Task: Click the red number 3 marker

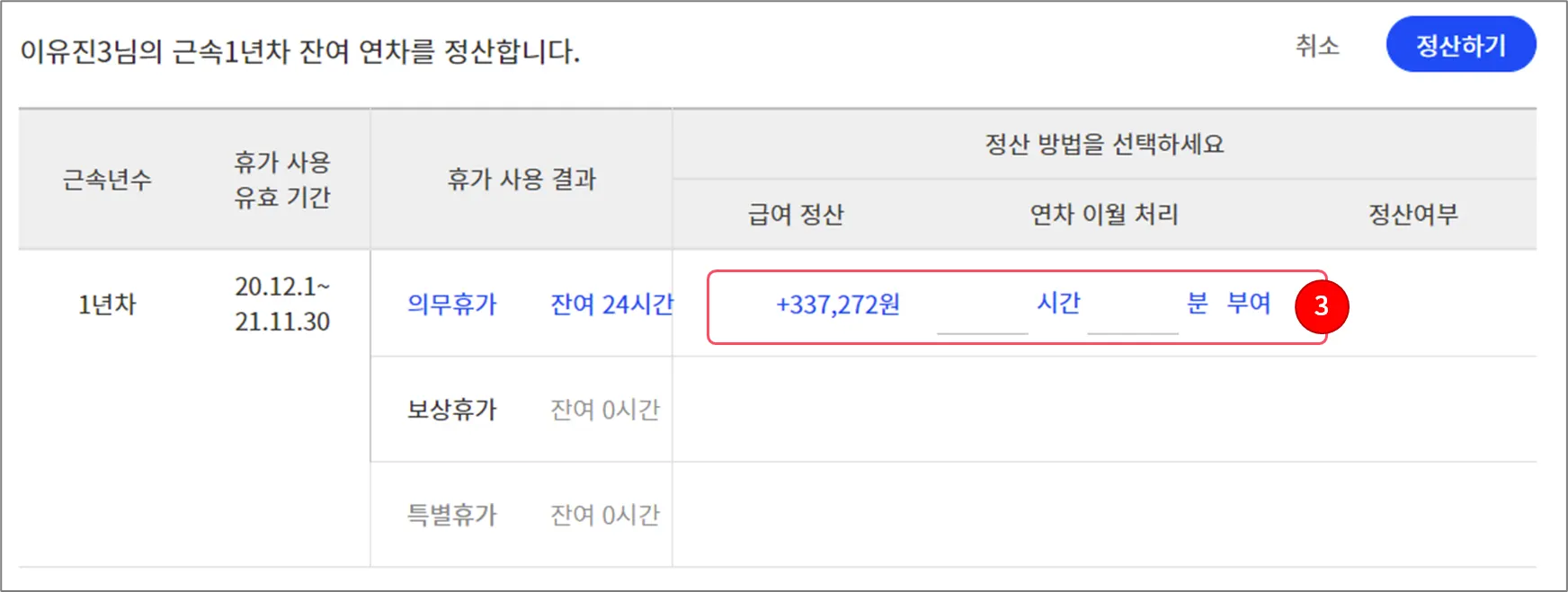Action: pyautogui.click(x=1321, y=306)
